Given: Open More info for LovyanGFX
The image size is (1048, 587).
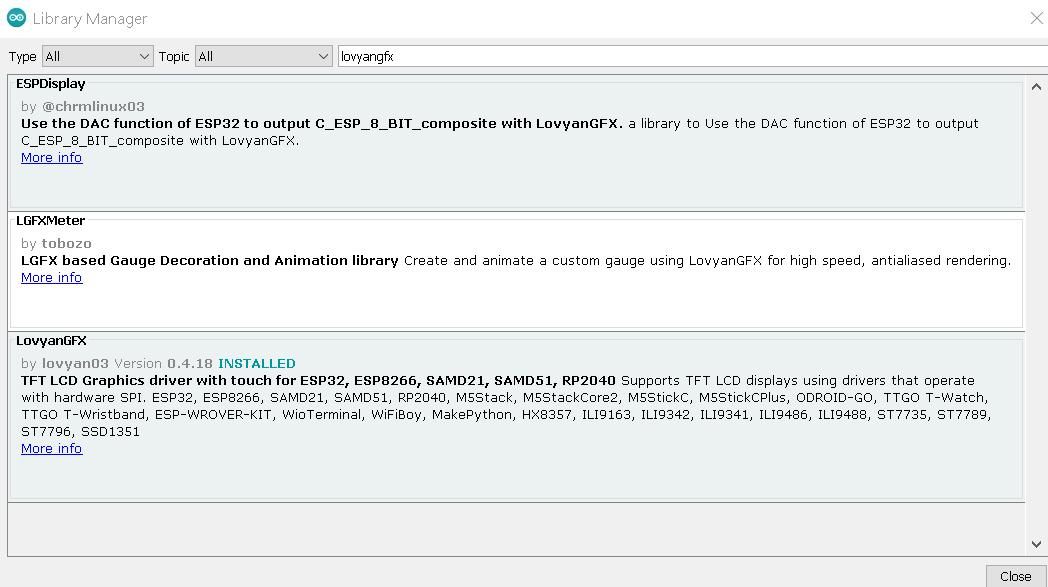Looking at the screenshot, I should click(x=51, y=448).
